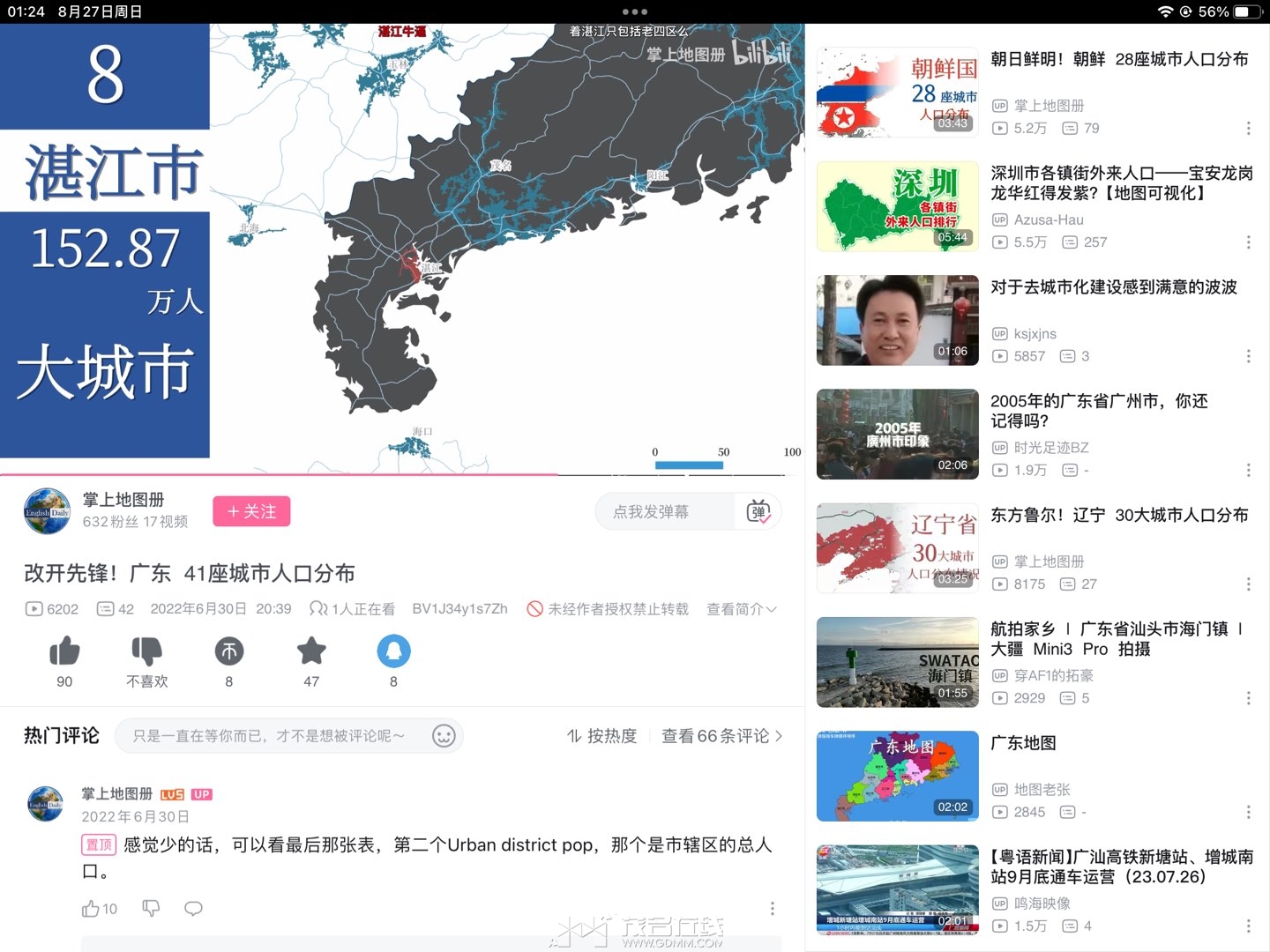1270x952 pixels.
Task: Open more options for 2005年广州 video
Action: pos(1248,470)
